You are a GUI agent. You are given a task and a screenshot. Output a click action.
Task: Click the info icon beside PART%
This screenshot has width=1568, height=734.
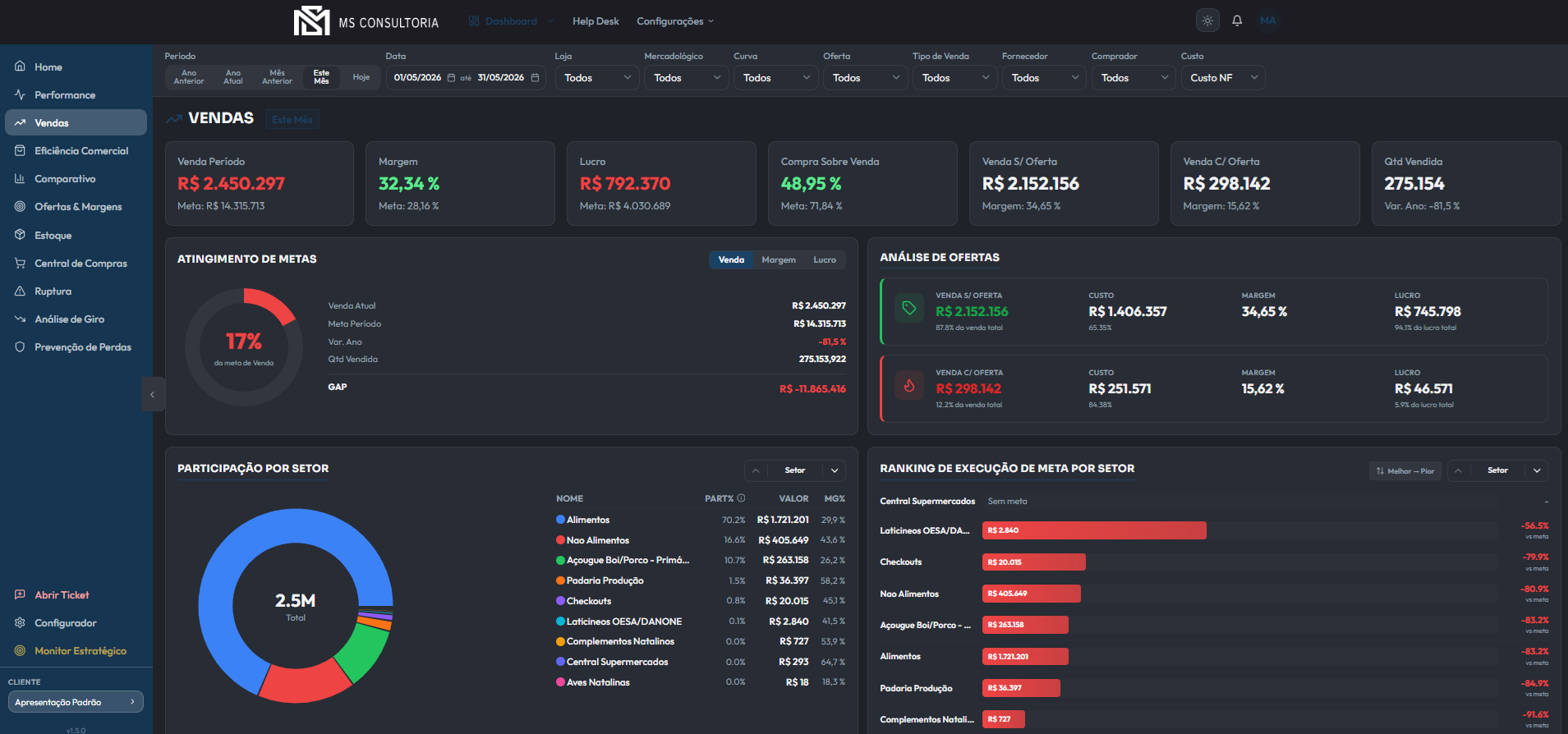pos(741,498)
